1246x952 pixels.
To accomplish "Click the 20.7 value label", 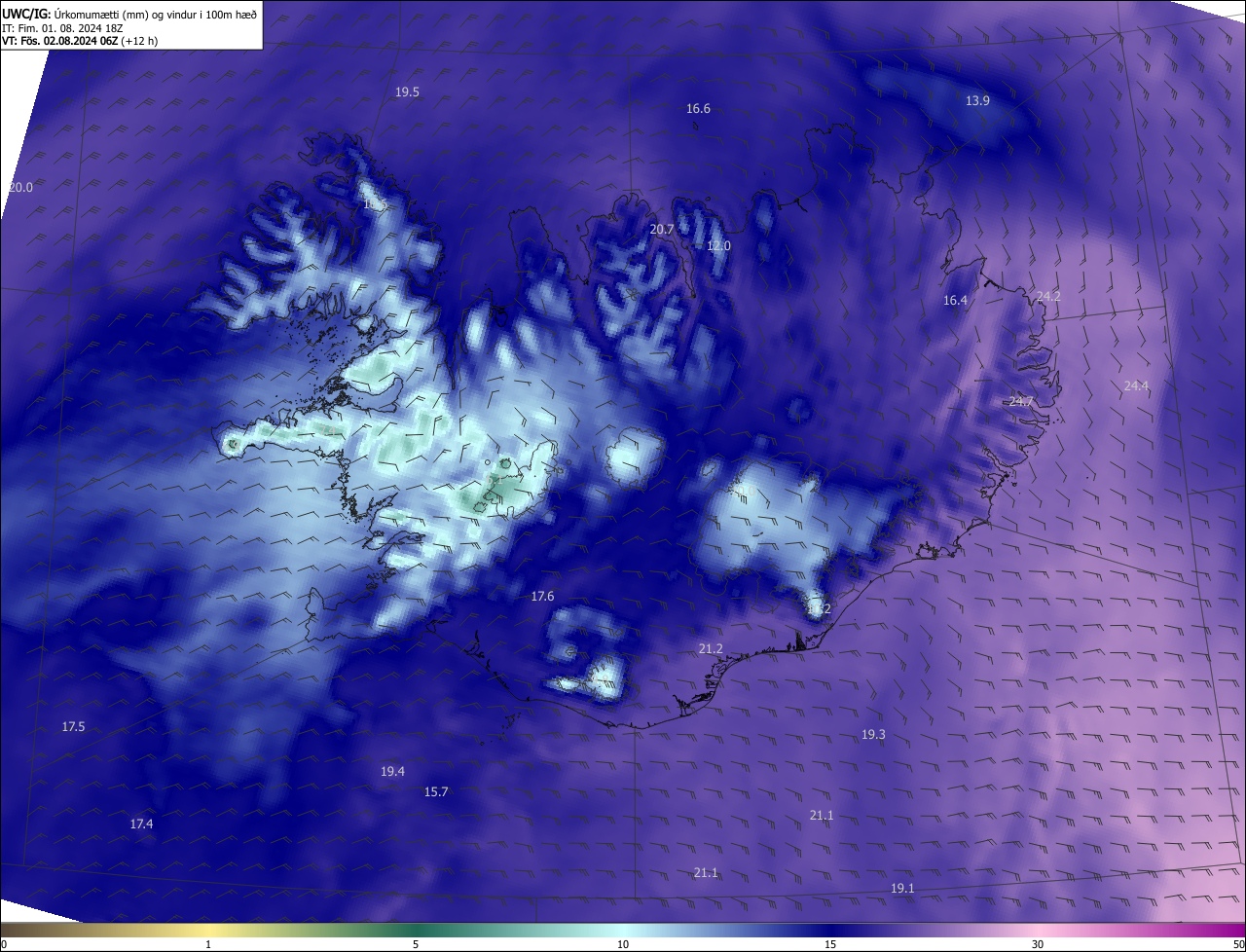I will click(x=662, y=230).
